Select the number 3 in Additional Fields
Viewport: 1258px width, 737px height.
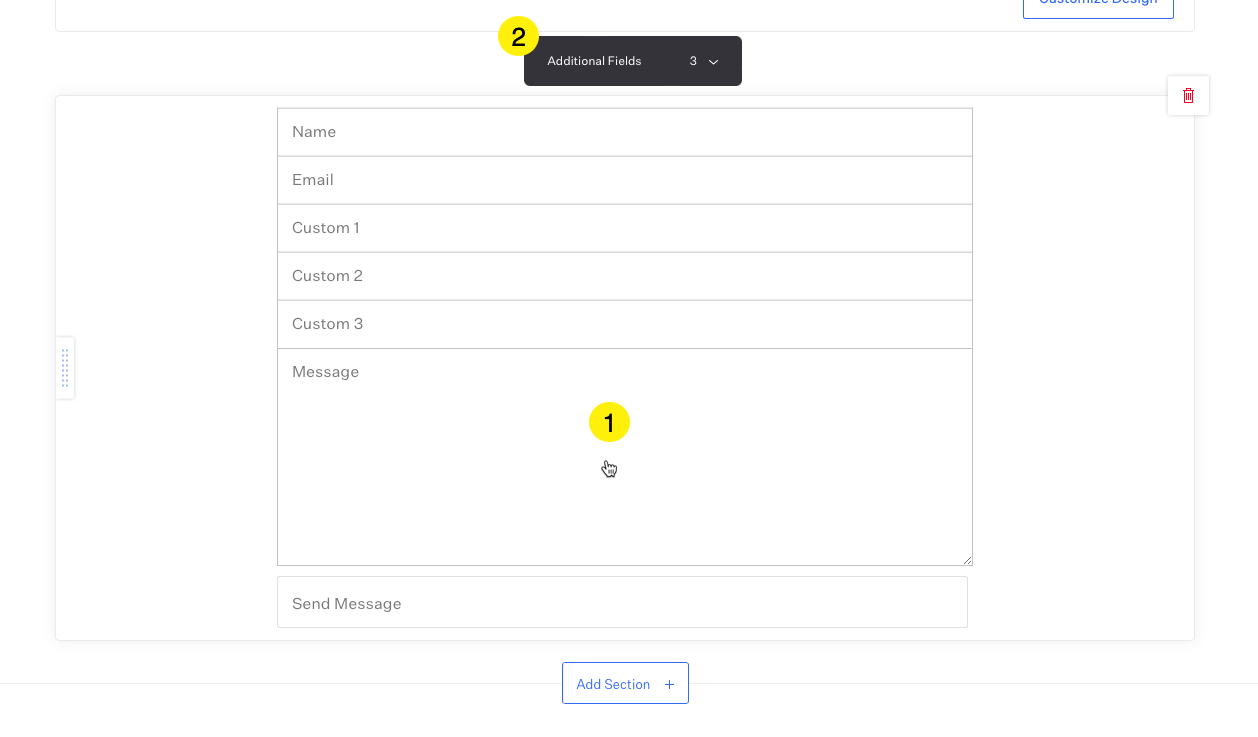(693, 61)
